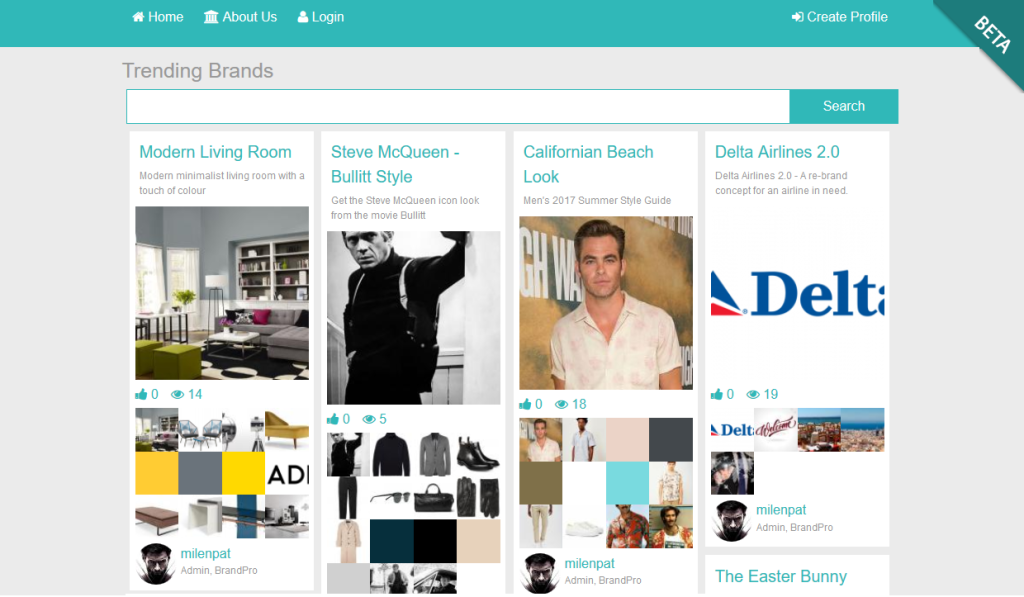Select the sunglasses thumbnail

click(392, 498)
